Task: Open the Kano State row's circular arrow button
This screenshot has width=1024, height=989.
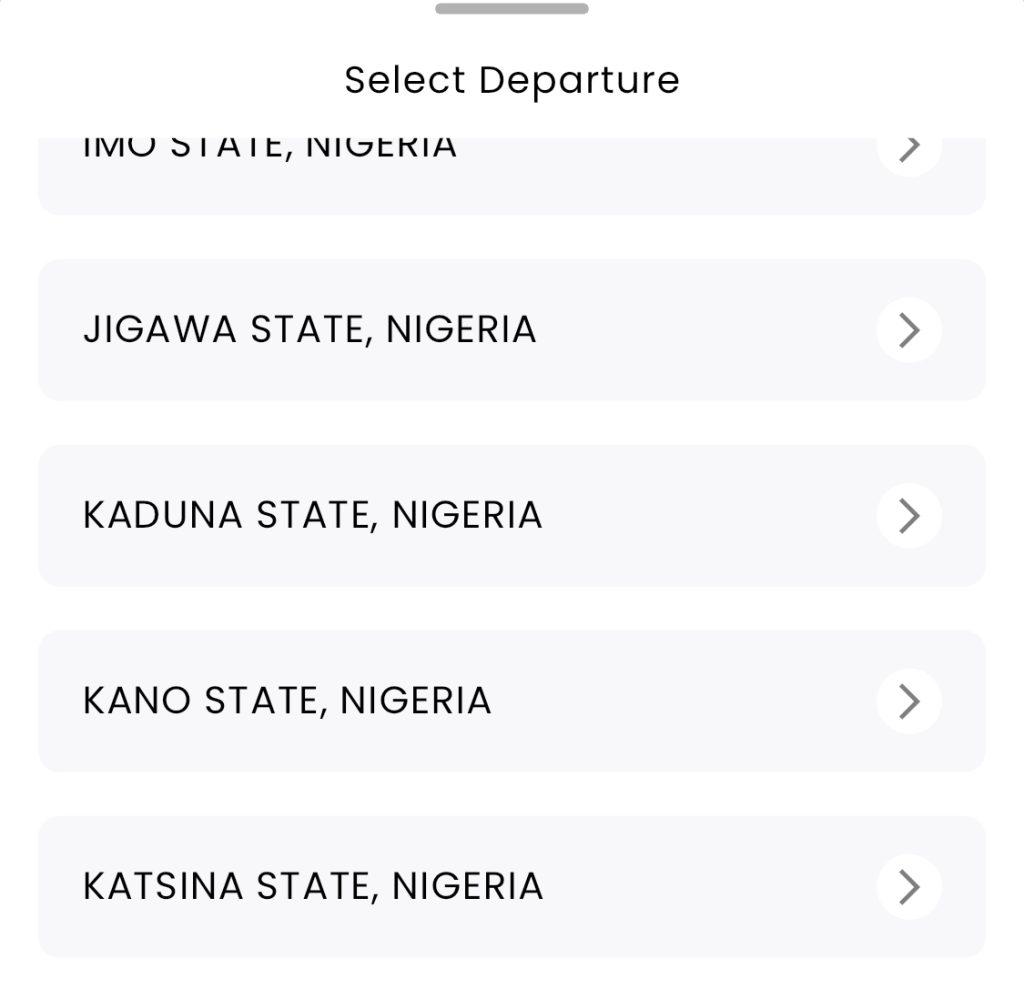Action: pos(908,701)
